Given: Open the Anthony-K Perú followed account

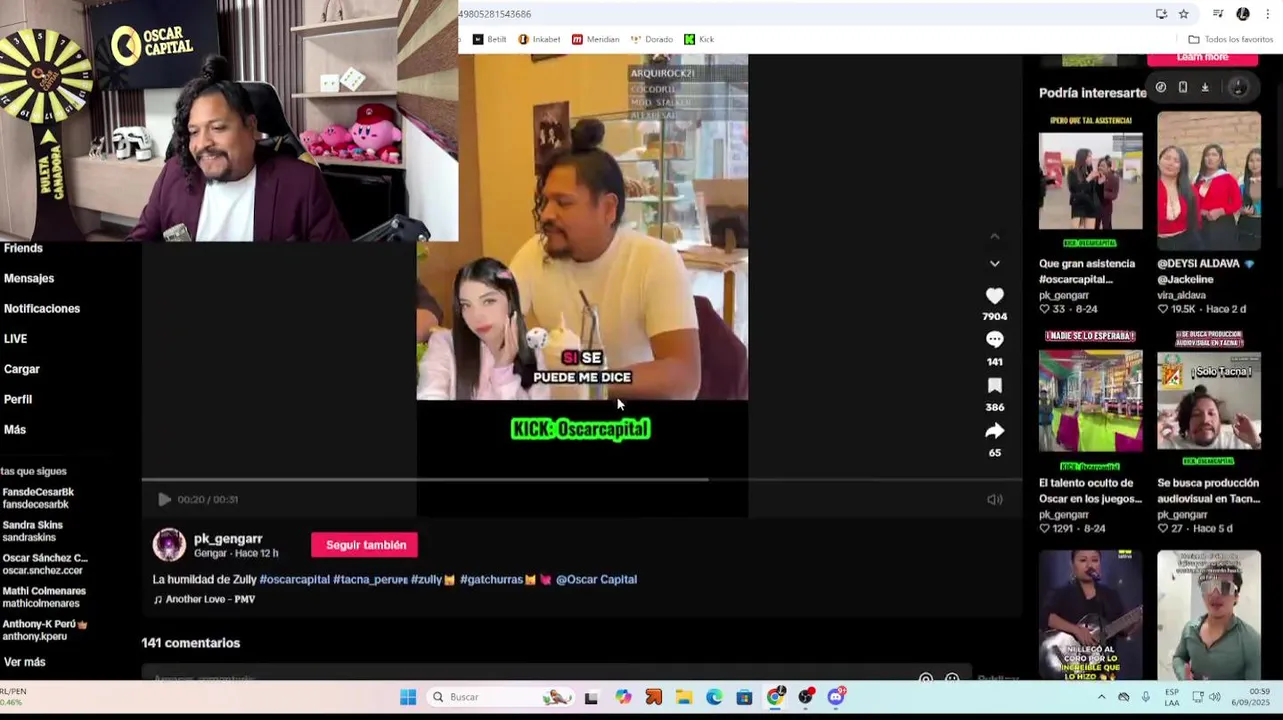Looking at the screenshot, I should 44,629.
